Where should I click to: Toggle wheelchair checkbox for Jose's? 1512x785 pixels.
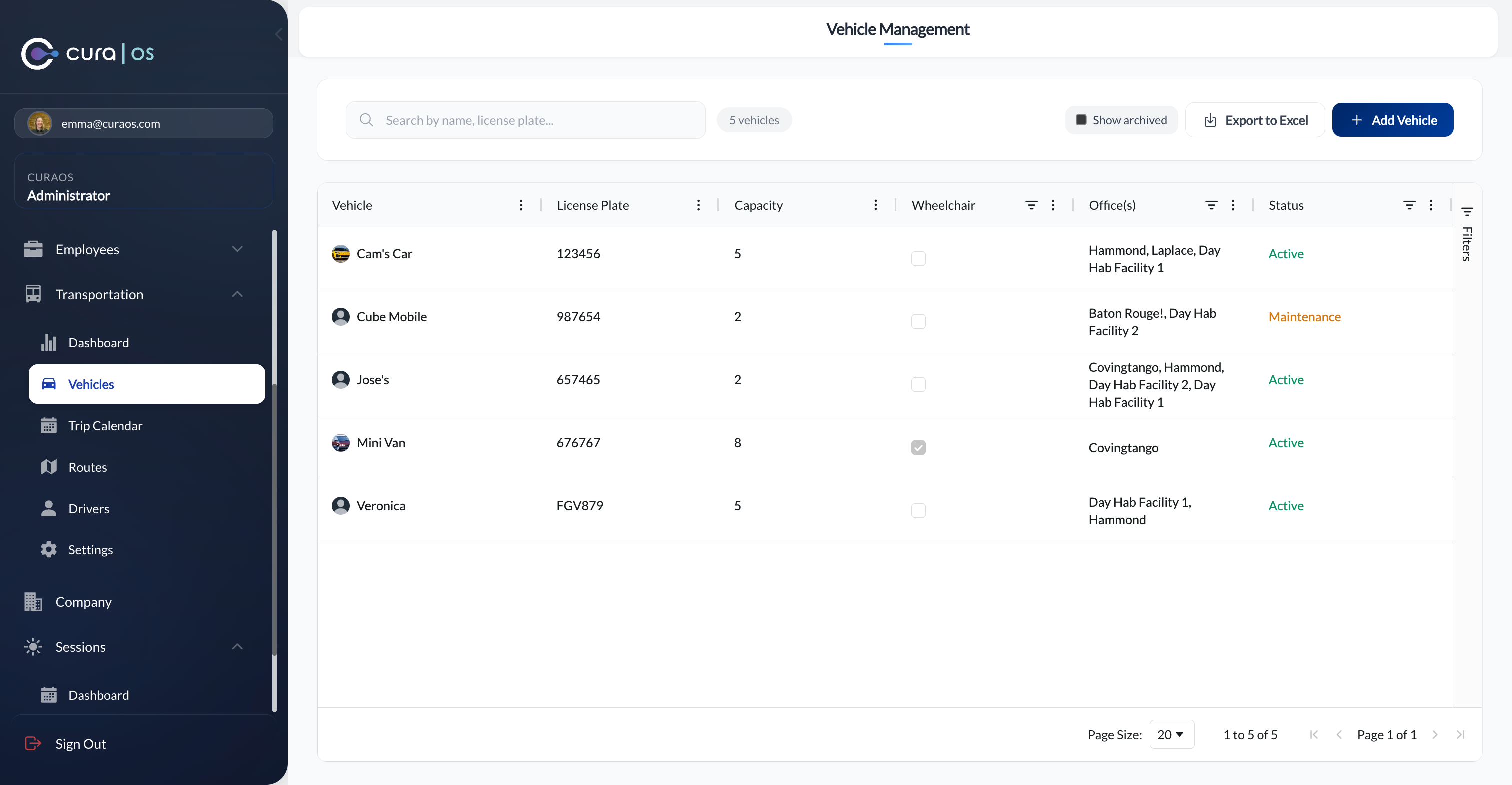(918, 384)
